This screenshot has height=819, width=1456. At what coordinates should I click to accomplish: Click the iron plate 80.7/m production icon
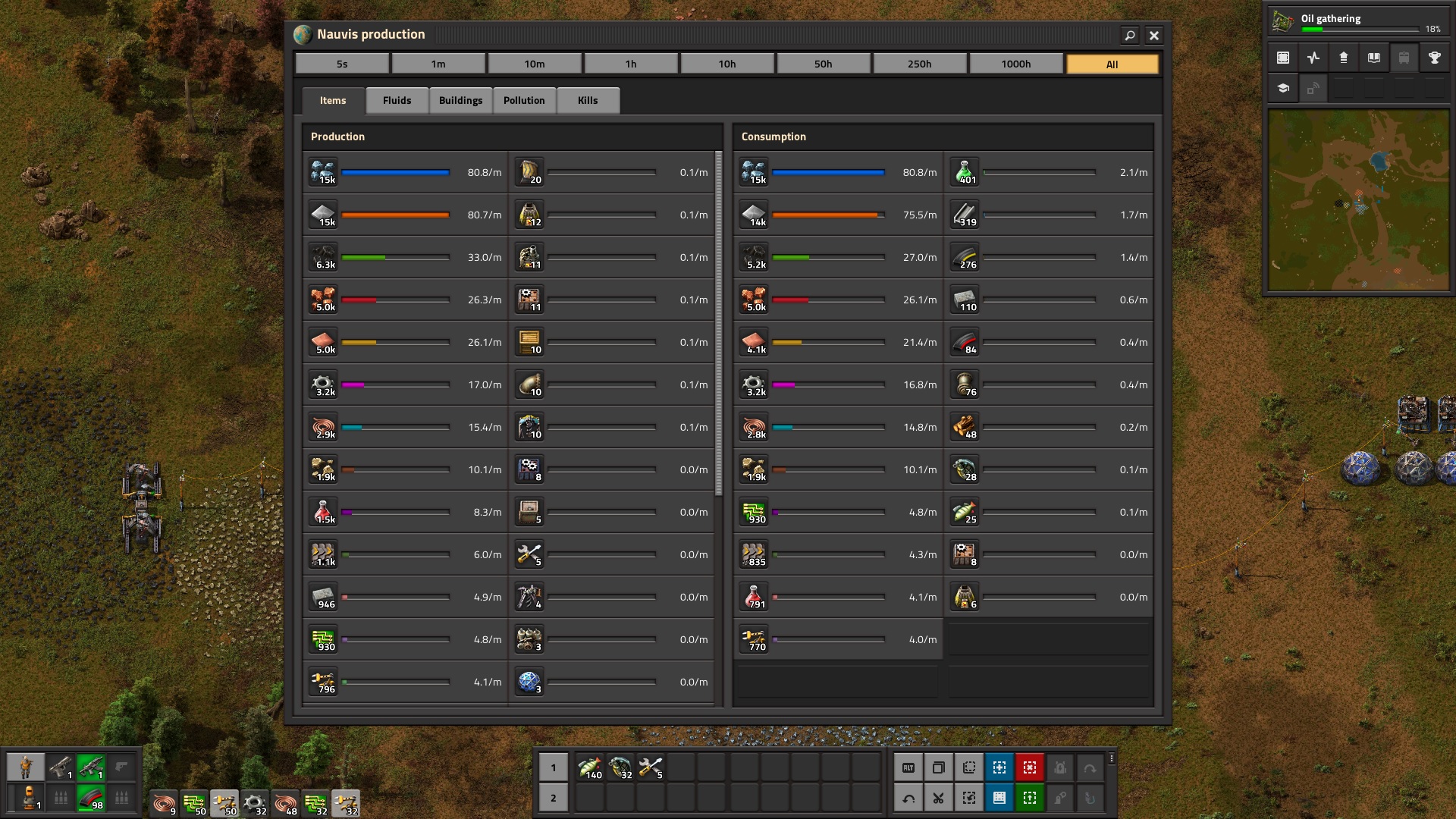tap(324, 215)
